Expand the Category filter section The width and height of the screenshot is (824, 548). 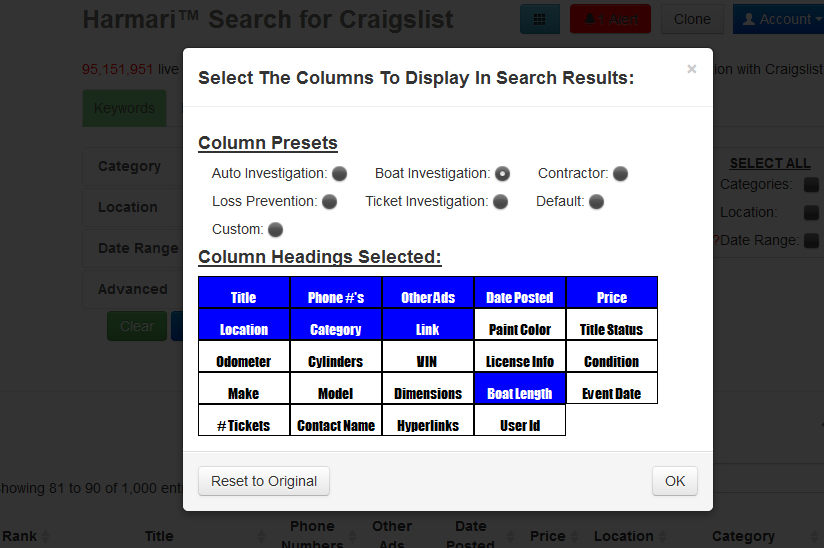click(132, 167)
